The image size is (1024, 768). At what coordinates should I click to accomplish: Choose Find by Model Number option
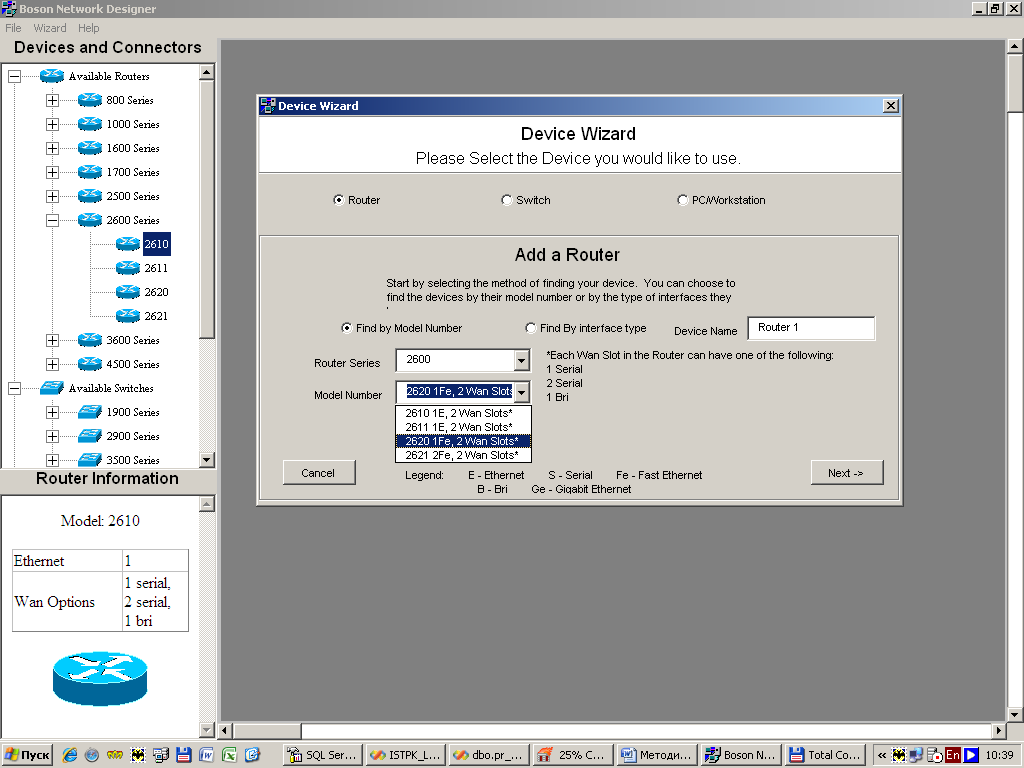click(346, 328)
